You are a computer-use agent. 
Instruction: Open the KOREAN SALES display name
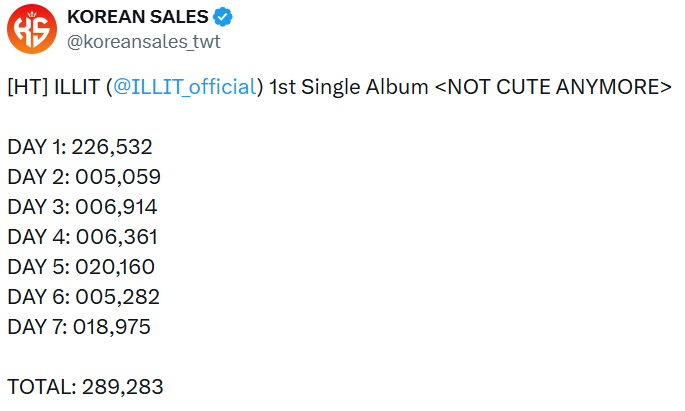click(138, 17)
